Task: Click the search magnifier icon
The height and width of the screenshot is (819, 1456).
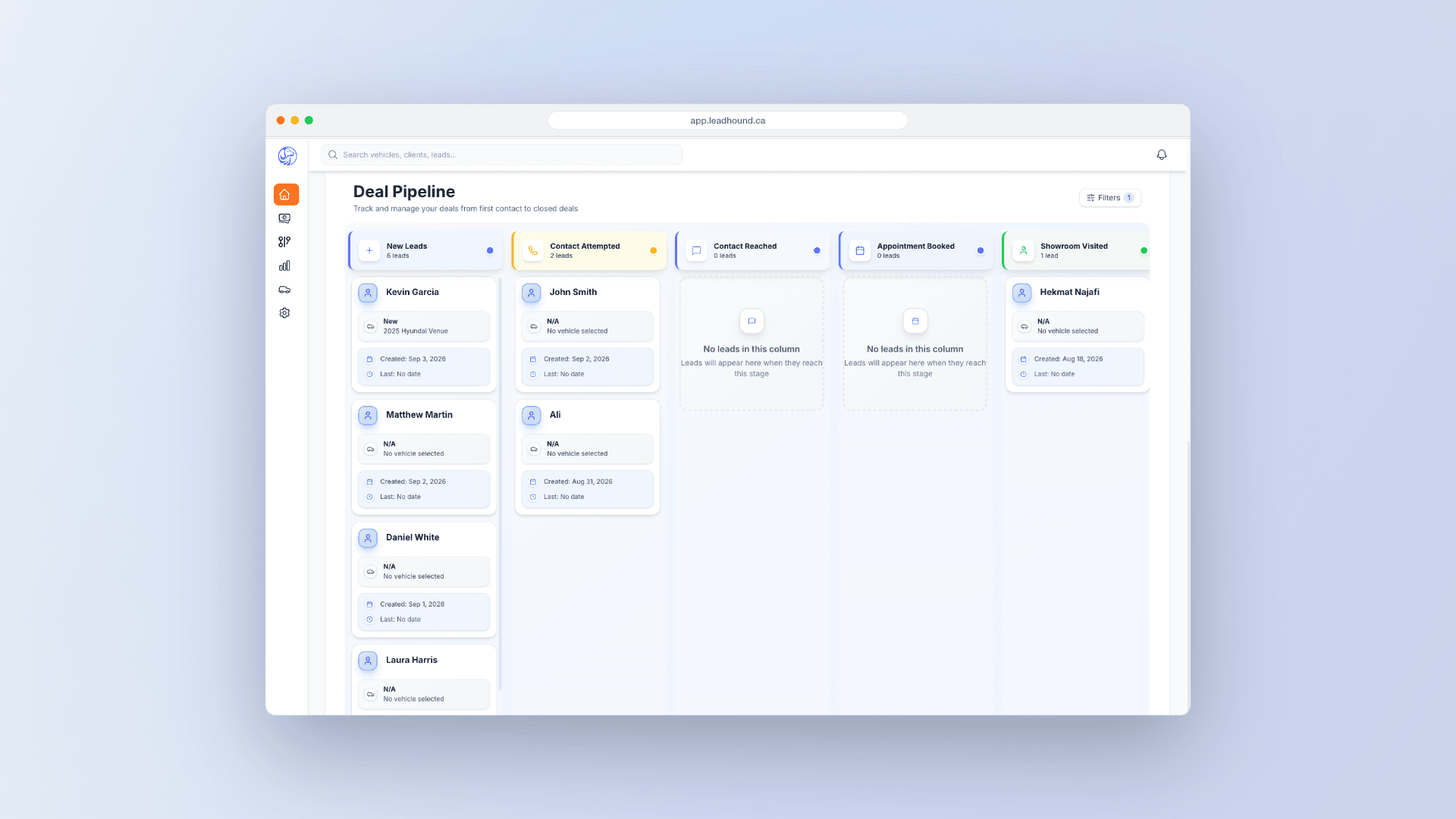Action: coord(332,155)
